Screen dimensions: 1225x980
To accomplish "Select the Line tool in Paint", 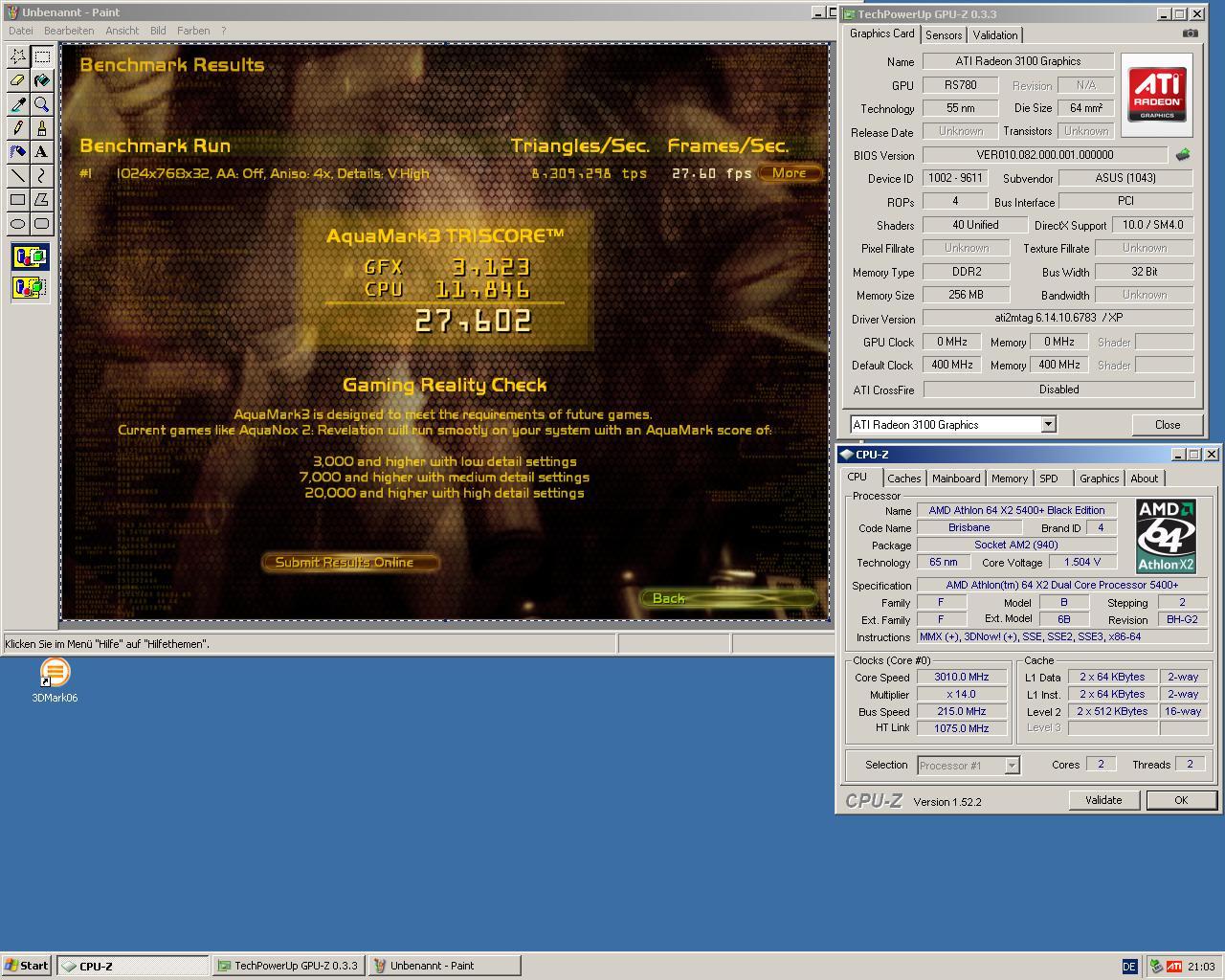I will tap(18, 176).
